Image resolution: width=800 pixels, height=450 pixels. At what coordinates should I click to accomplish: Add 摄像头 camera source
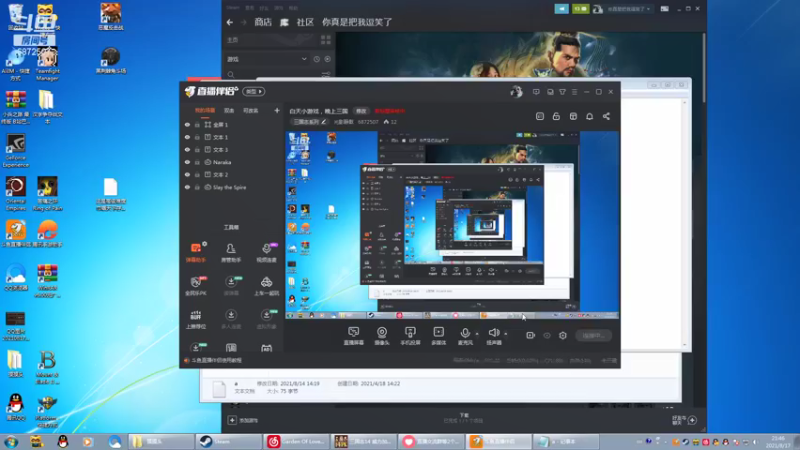click(x=382, y=336)
